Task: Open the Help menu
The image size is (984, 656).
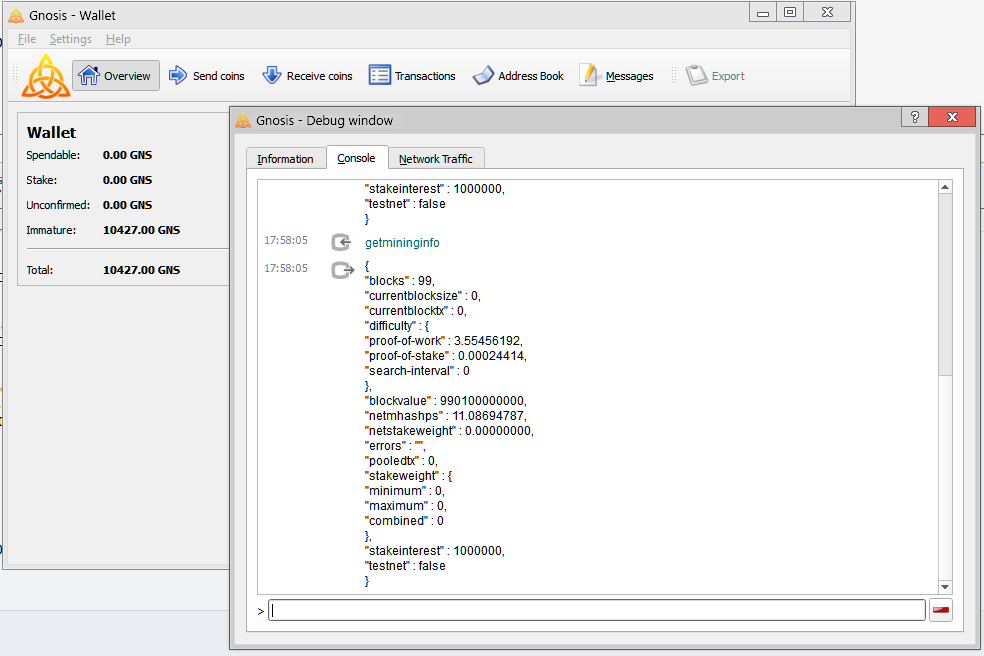Action: click(x=118, y=39)
